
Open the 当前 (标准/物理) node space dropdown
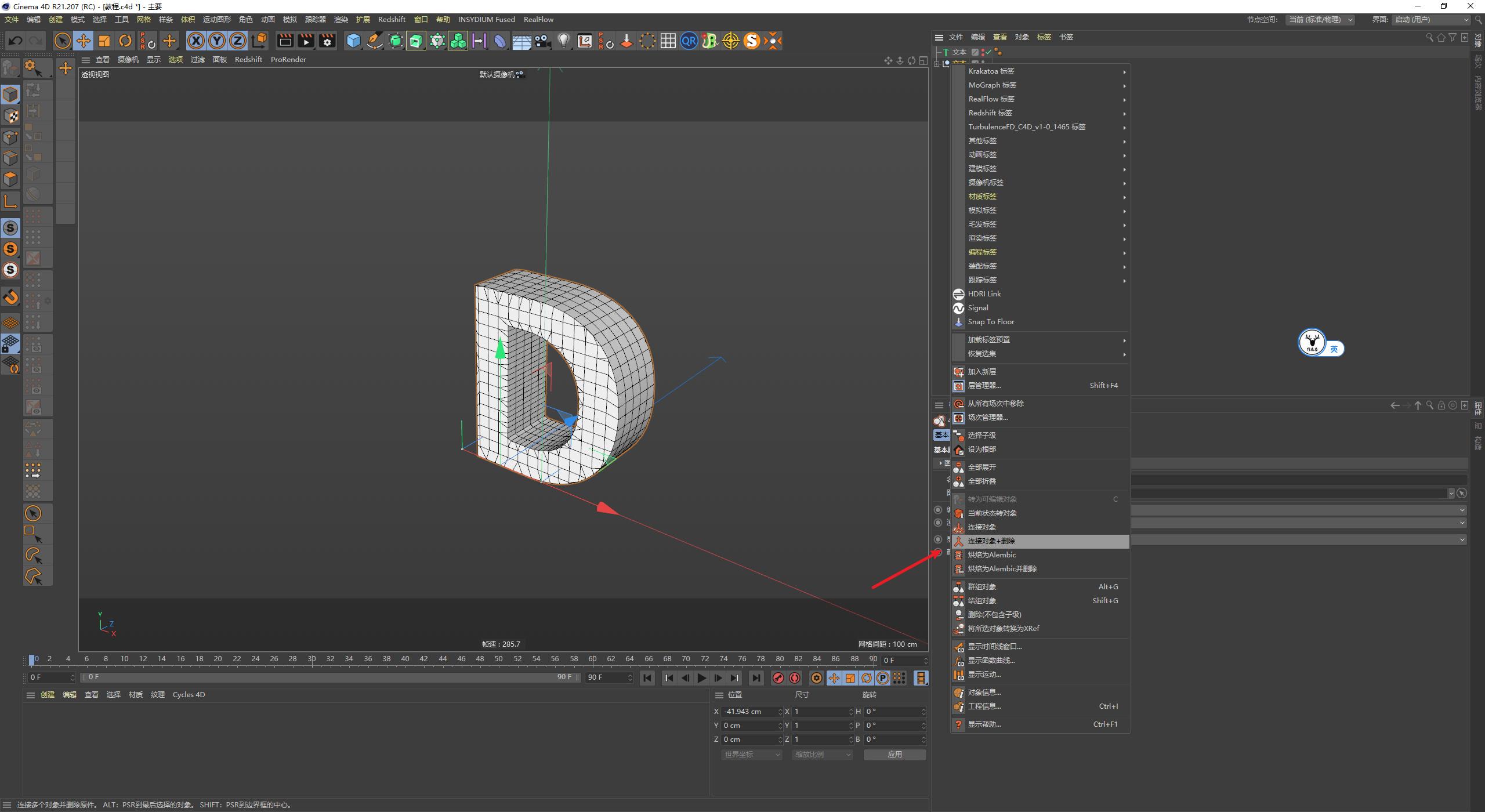tap(1321, 19)
